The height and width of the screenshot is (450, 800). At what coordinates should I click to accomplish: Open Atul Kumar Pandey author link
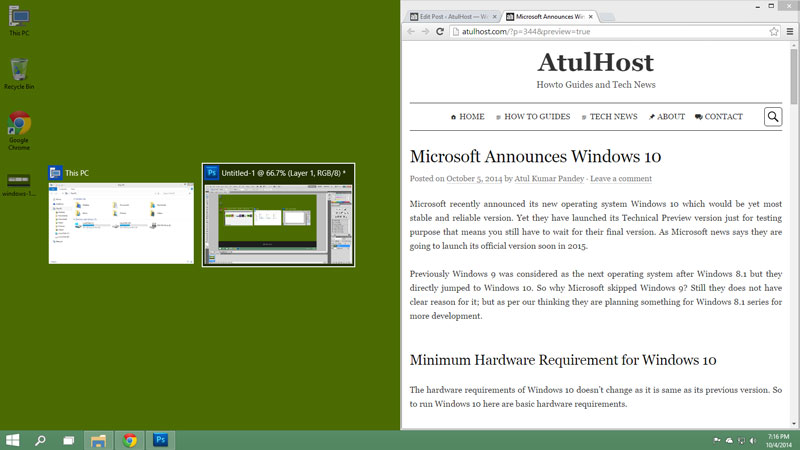[549, 179]
